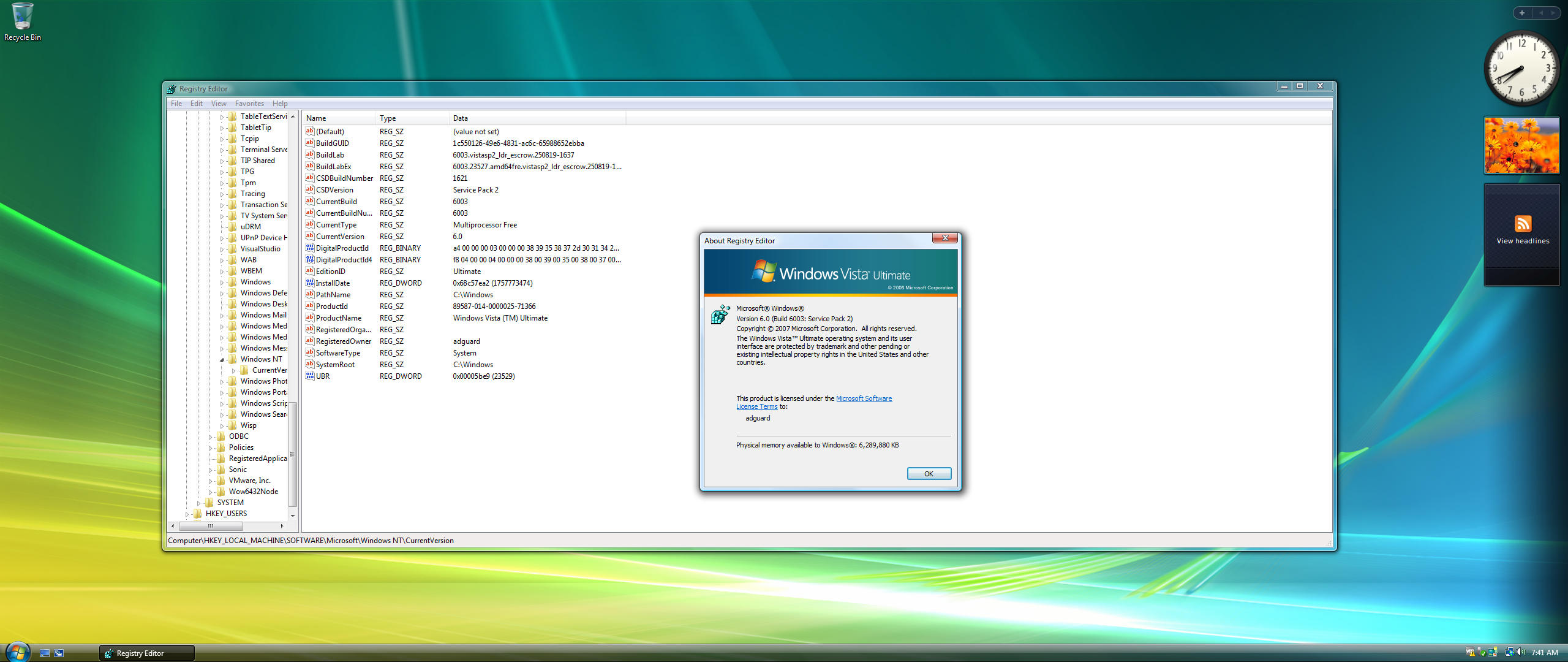This screenshot has height=662, width=1568.
Task: Expand the Tracing tree node
Action: pyautogui.click(x=222, y=194)
